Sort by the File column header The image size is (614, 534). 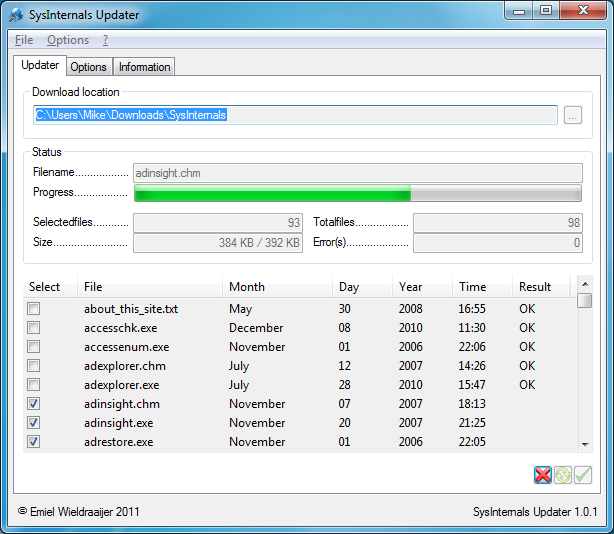150,287
